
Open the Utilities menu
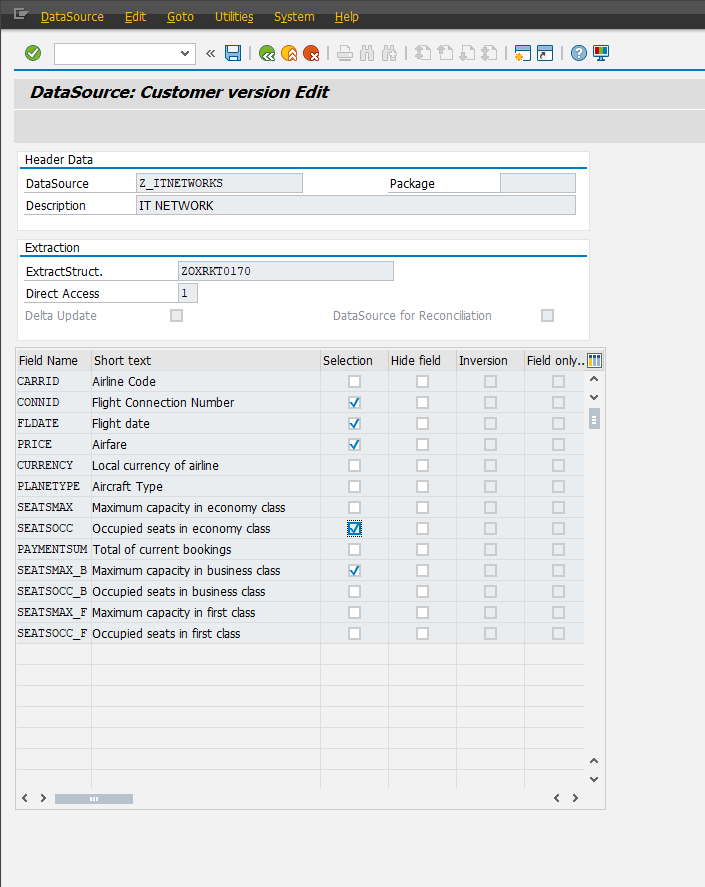[x=234, y=17]
